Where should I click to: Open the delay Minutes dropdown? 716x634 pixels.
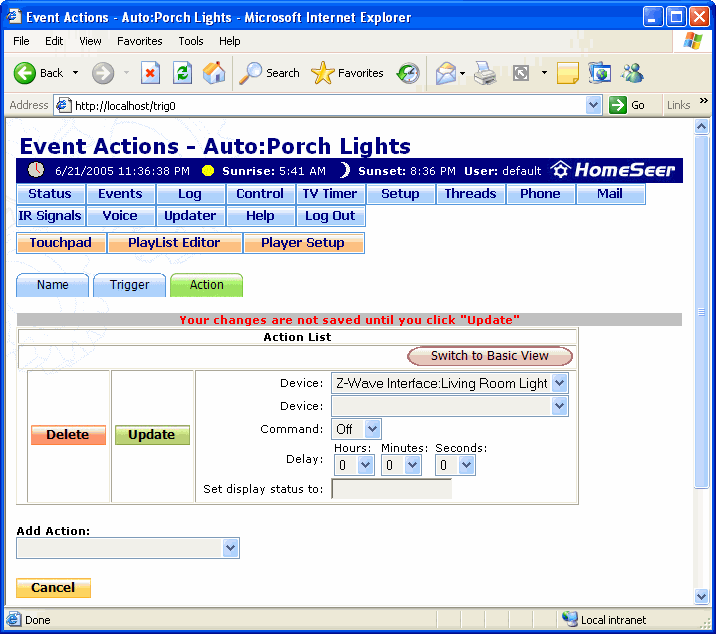tap(412, 465)
